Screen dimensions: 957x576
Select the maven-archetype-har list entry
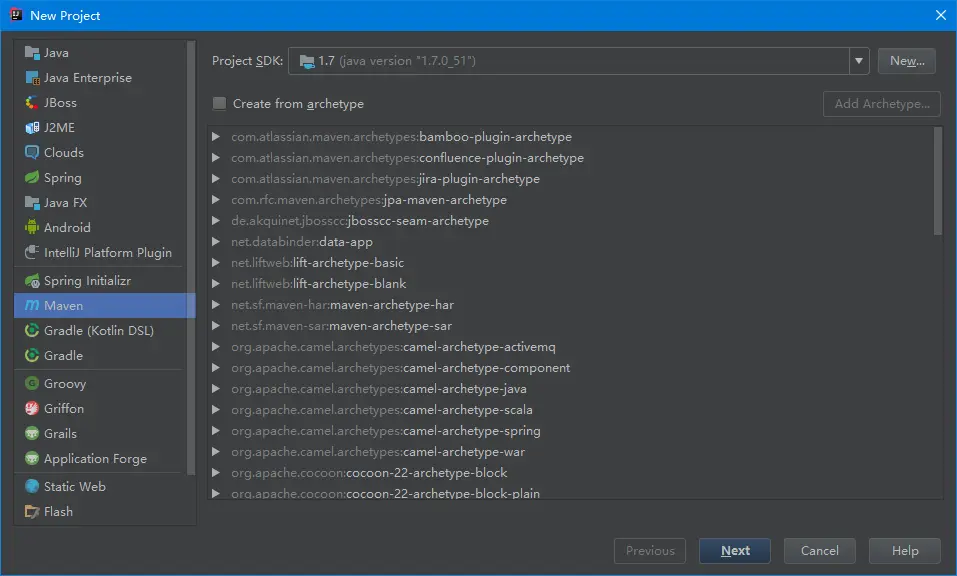pyautogui.click(x=391, y=305)
